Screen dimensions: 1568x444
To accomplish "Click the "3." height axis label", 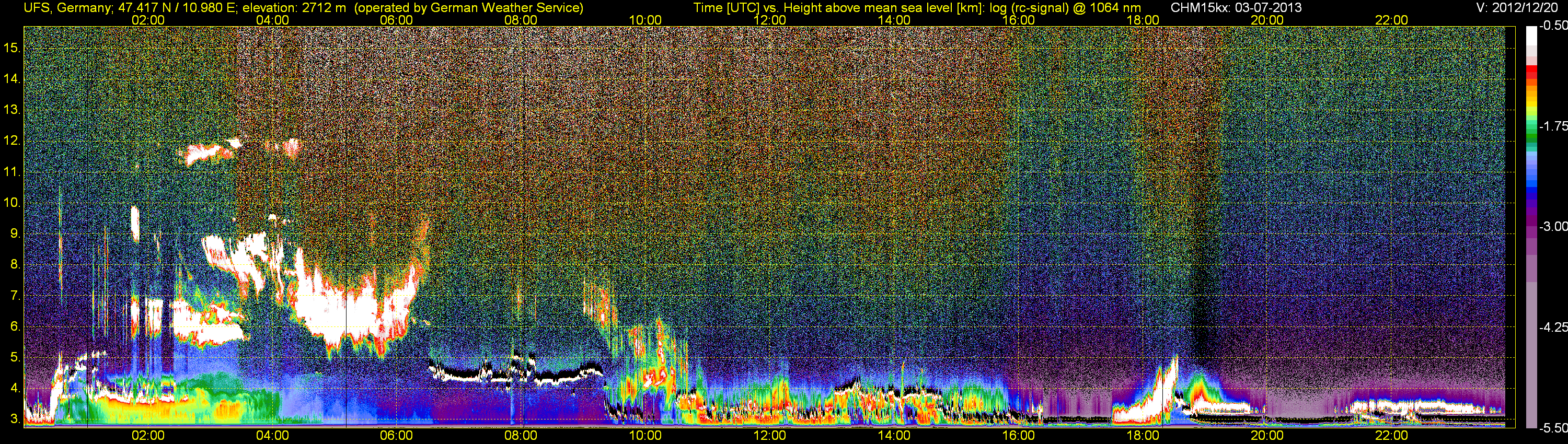I will (x=15, y=419).
